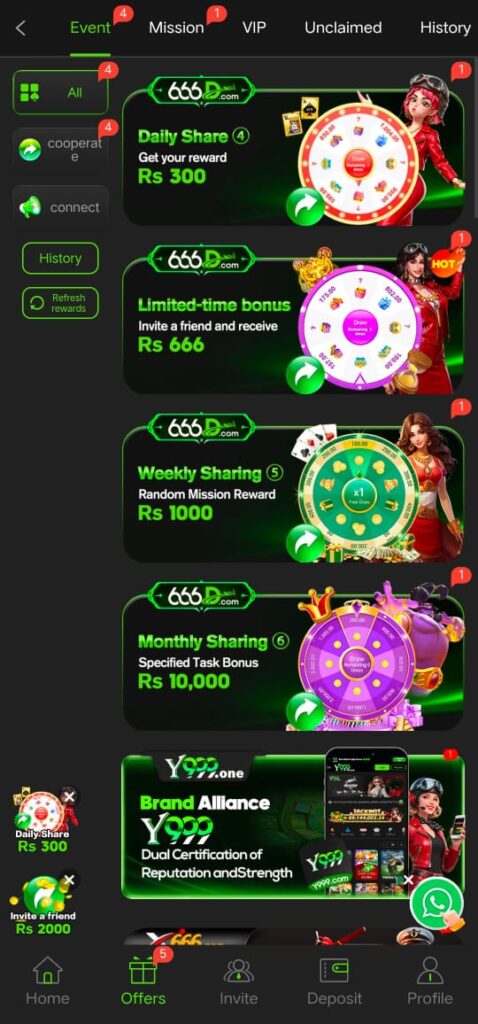Open Invite in bottom navigation

(238, 981)
